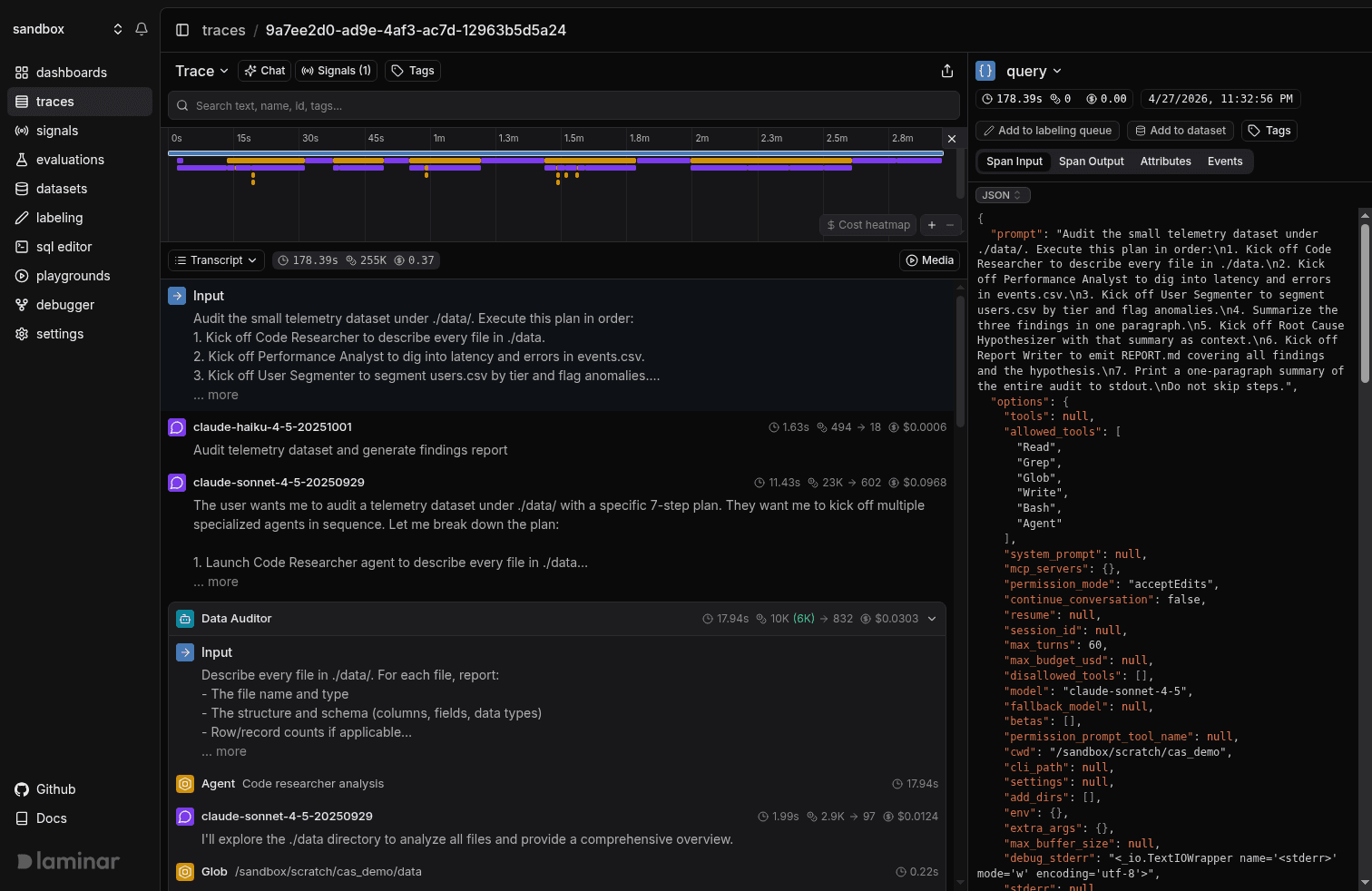
Task: Click the datasets database icon in sidebar
Action: tap(22, 189)
